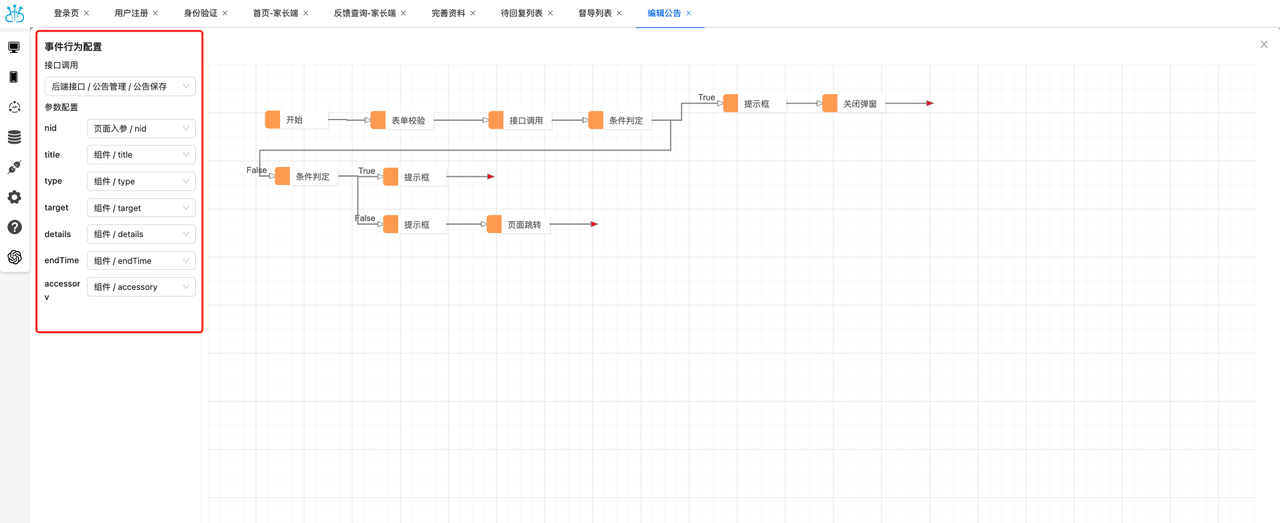The width and height of the screenshot is (1280, 523).
Task: Select the 表单校验 flow node
Action: click(x=402, y=120)
